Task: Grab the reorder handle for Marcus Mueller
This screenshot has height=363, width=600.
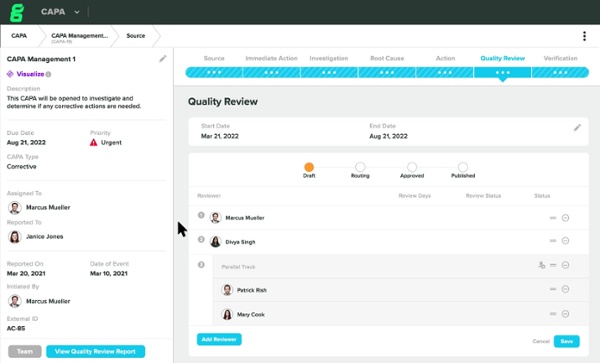Action: (553, 218)
